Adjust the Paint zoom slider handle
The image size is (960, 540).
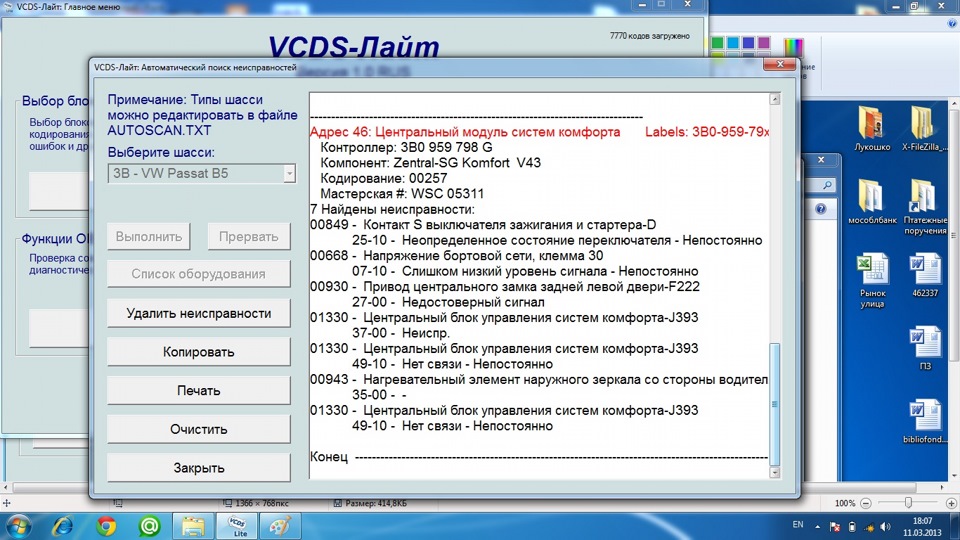[909, 503]
